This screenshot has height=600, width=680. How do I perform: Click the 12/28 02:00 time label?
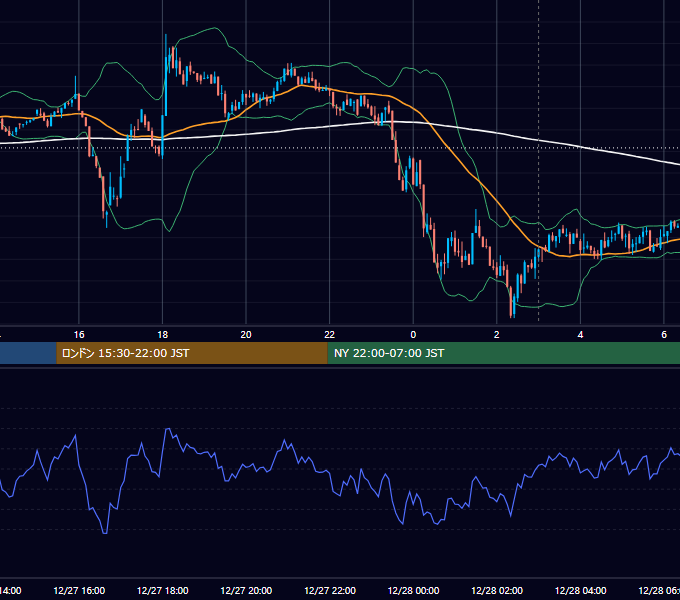(497, 590)
